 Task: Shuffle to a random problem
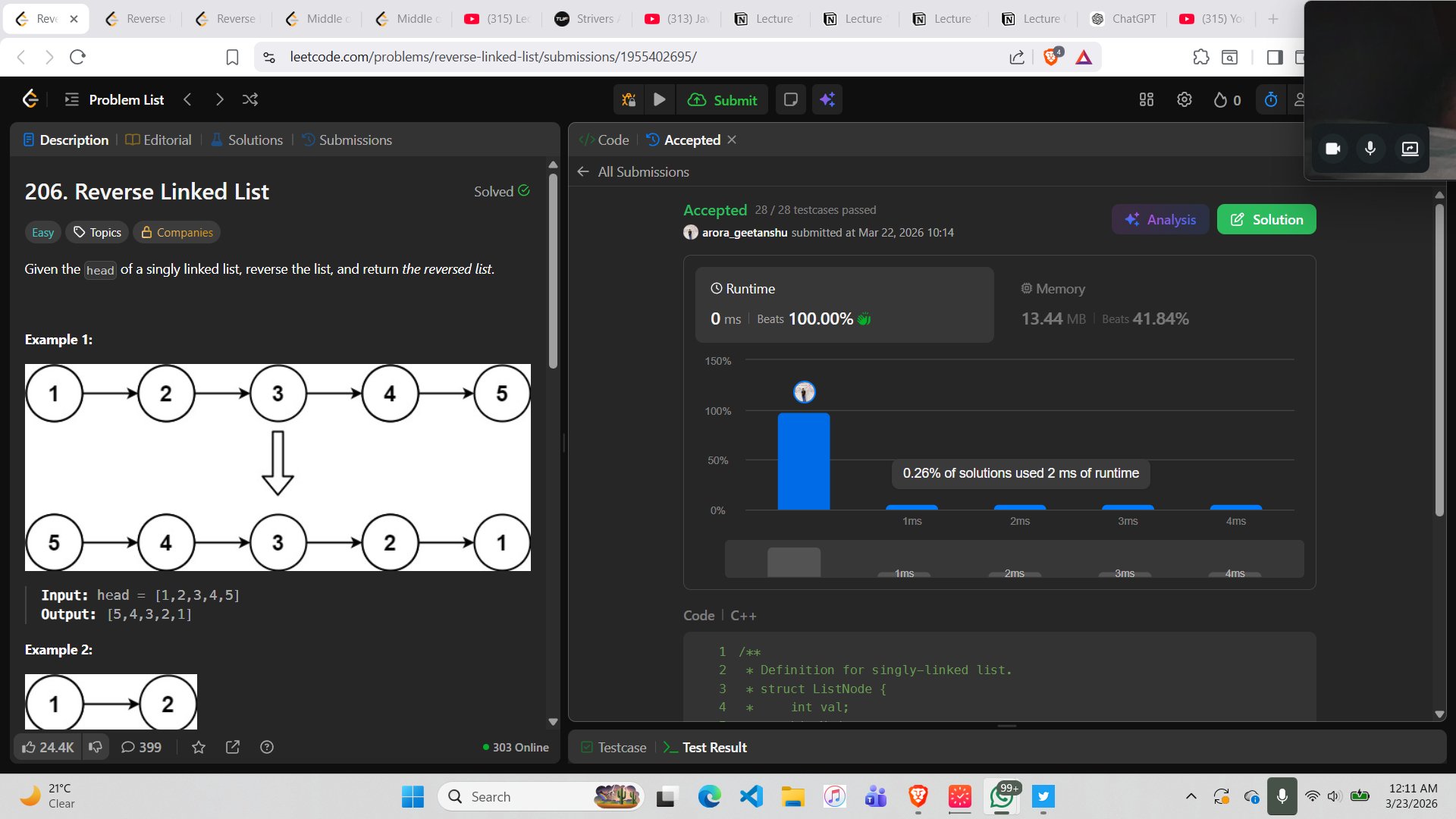pos(250,99)
